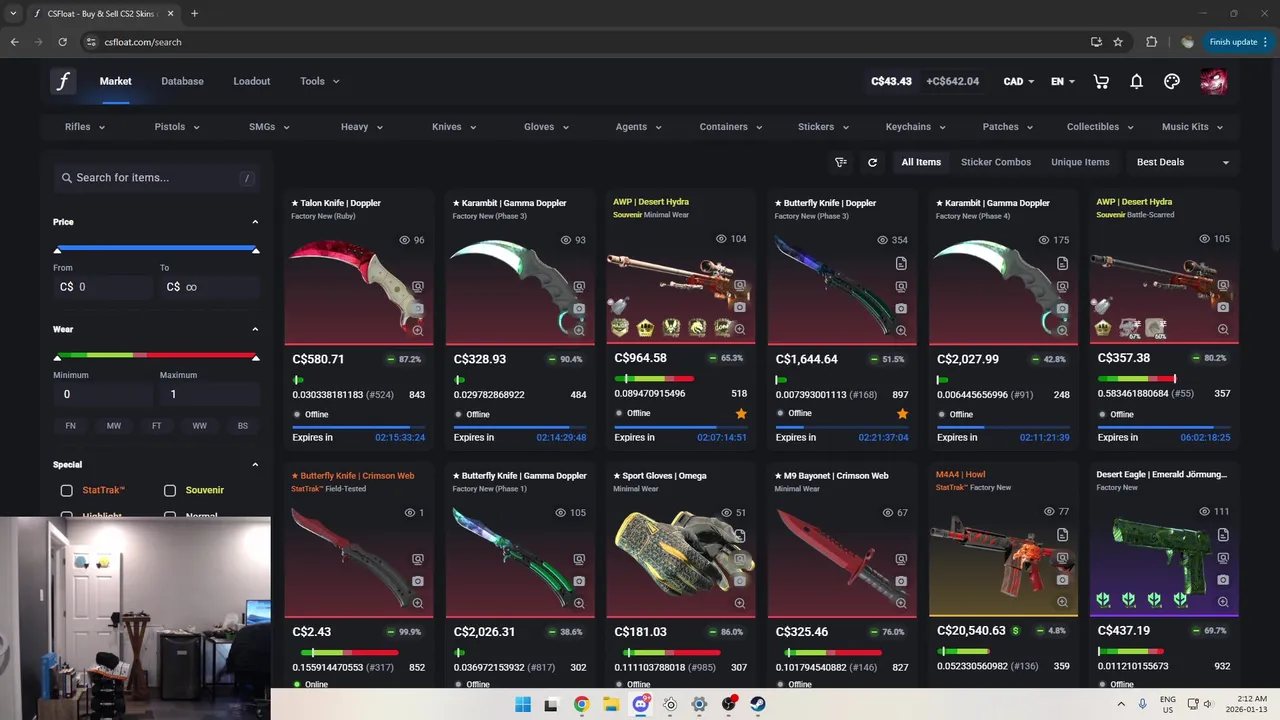
Task: Document icon on Desert Eagle Emerald card
Action: click(1223, 536)
